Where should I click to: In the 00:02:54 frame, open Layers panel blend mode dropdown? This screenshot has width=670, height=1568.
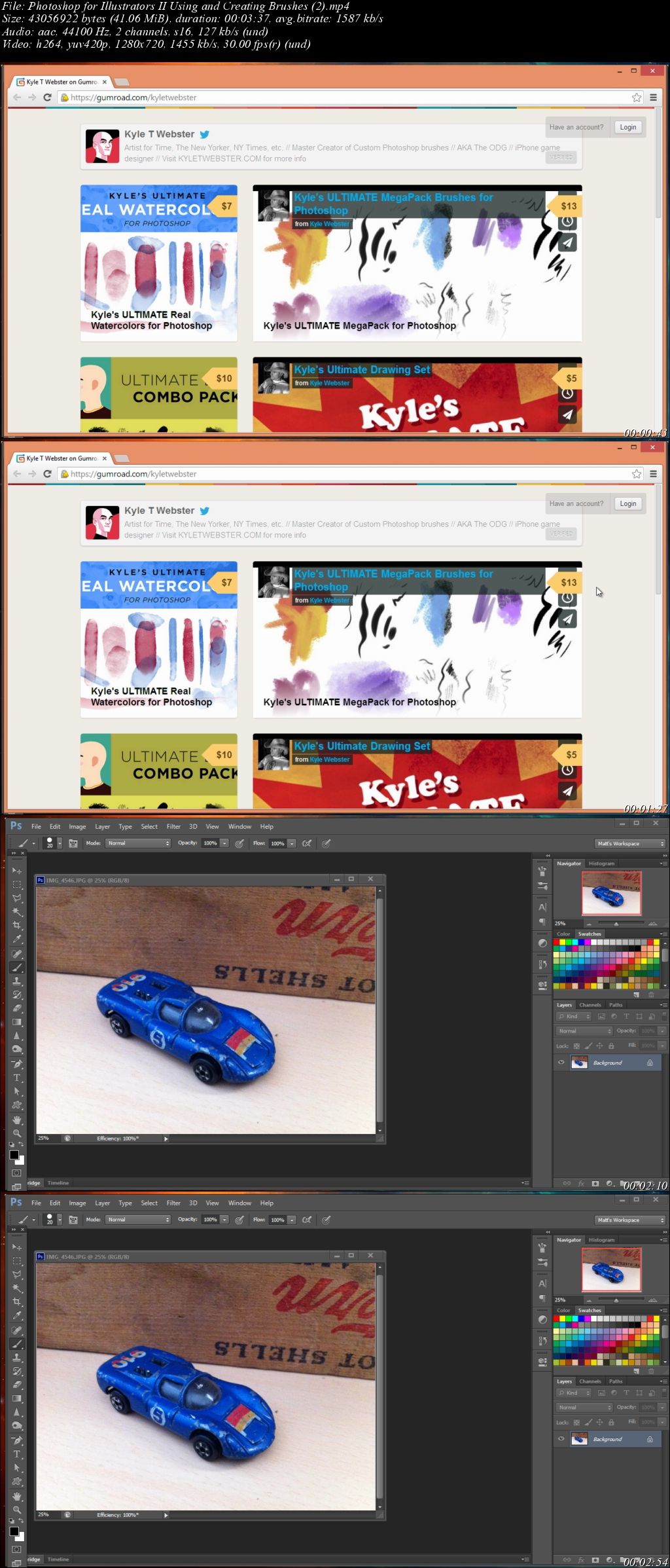(584, 1407)
